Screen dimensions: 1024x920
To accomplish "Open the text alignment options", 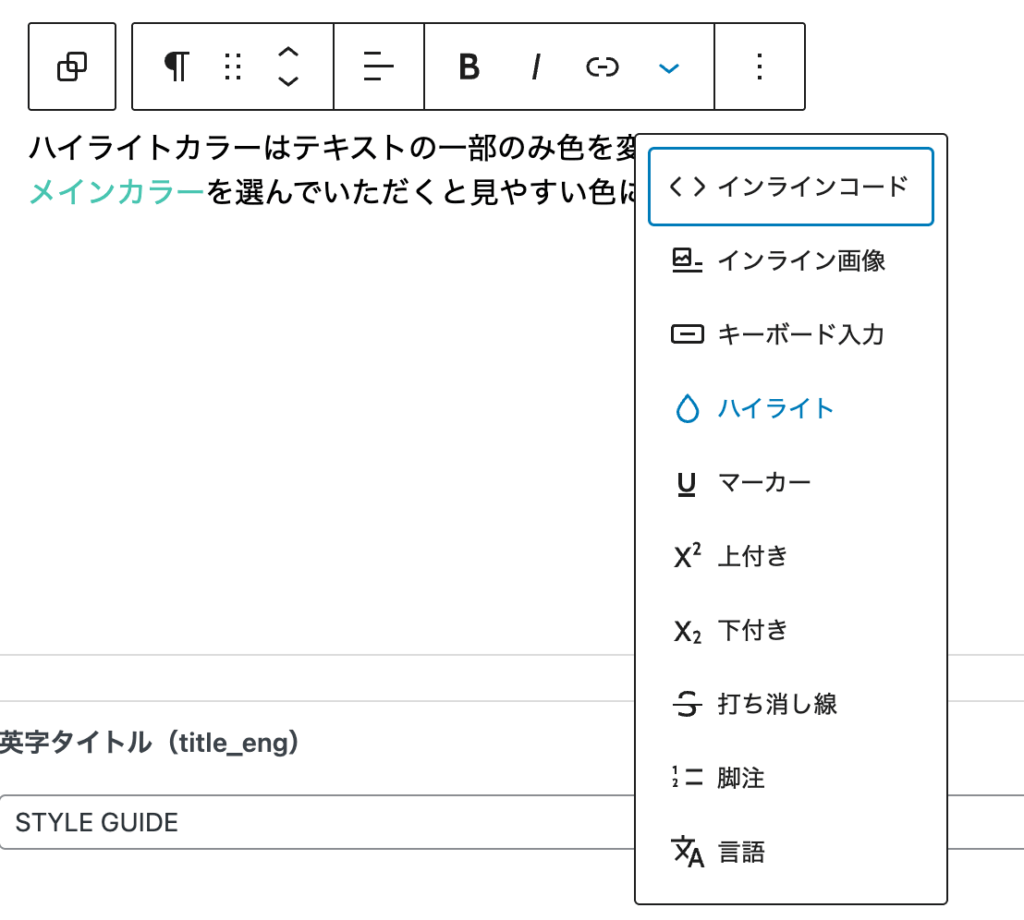I will pyautogui.click(x=379, y=67).
